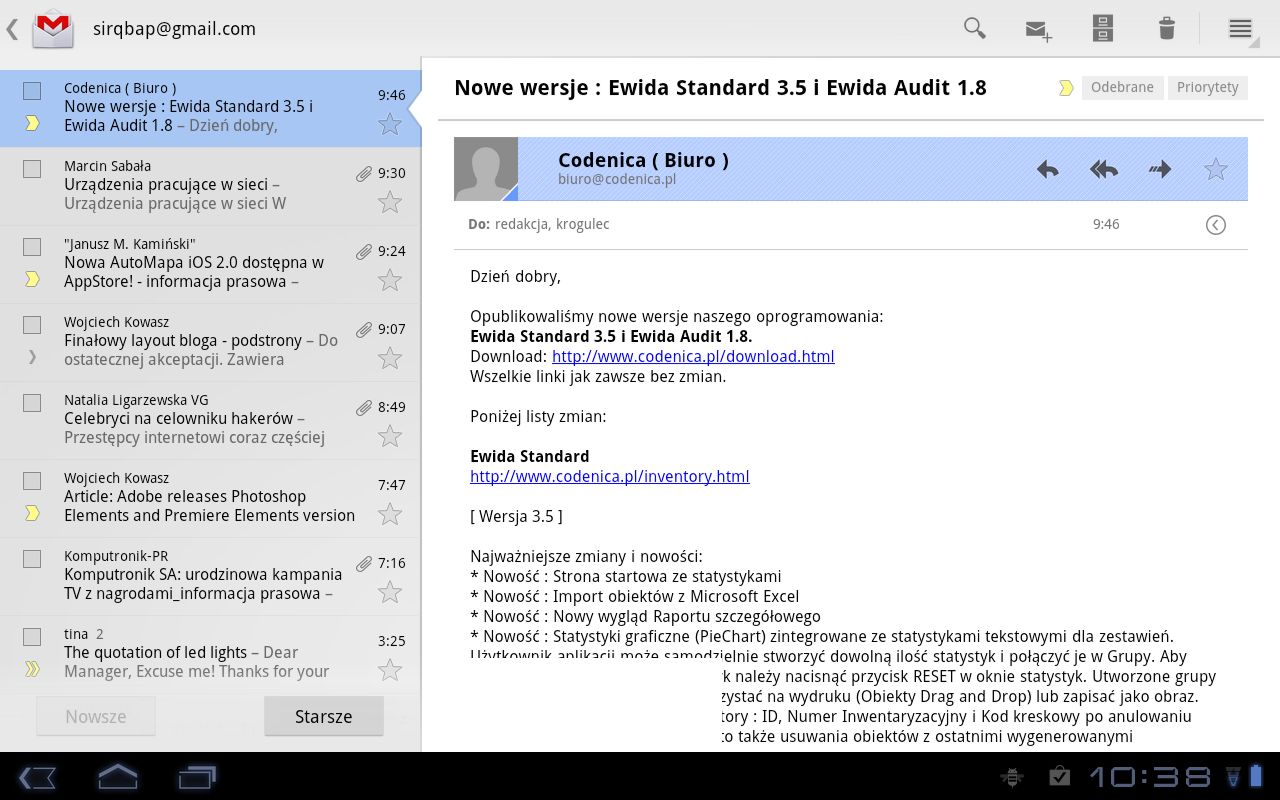Toggle importance marker on Codenica list item
The image size is (1280, 800).
click(x=32, y=123)
